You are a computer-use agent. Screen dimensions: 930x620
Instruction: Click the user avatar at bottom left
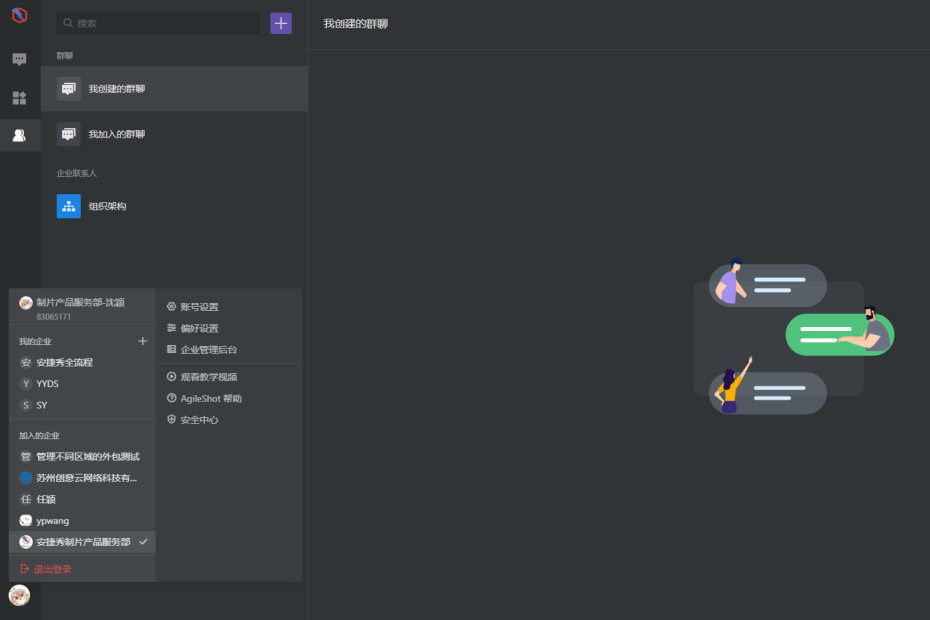point(19,595)
